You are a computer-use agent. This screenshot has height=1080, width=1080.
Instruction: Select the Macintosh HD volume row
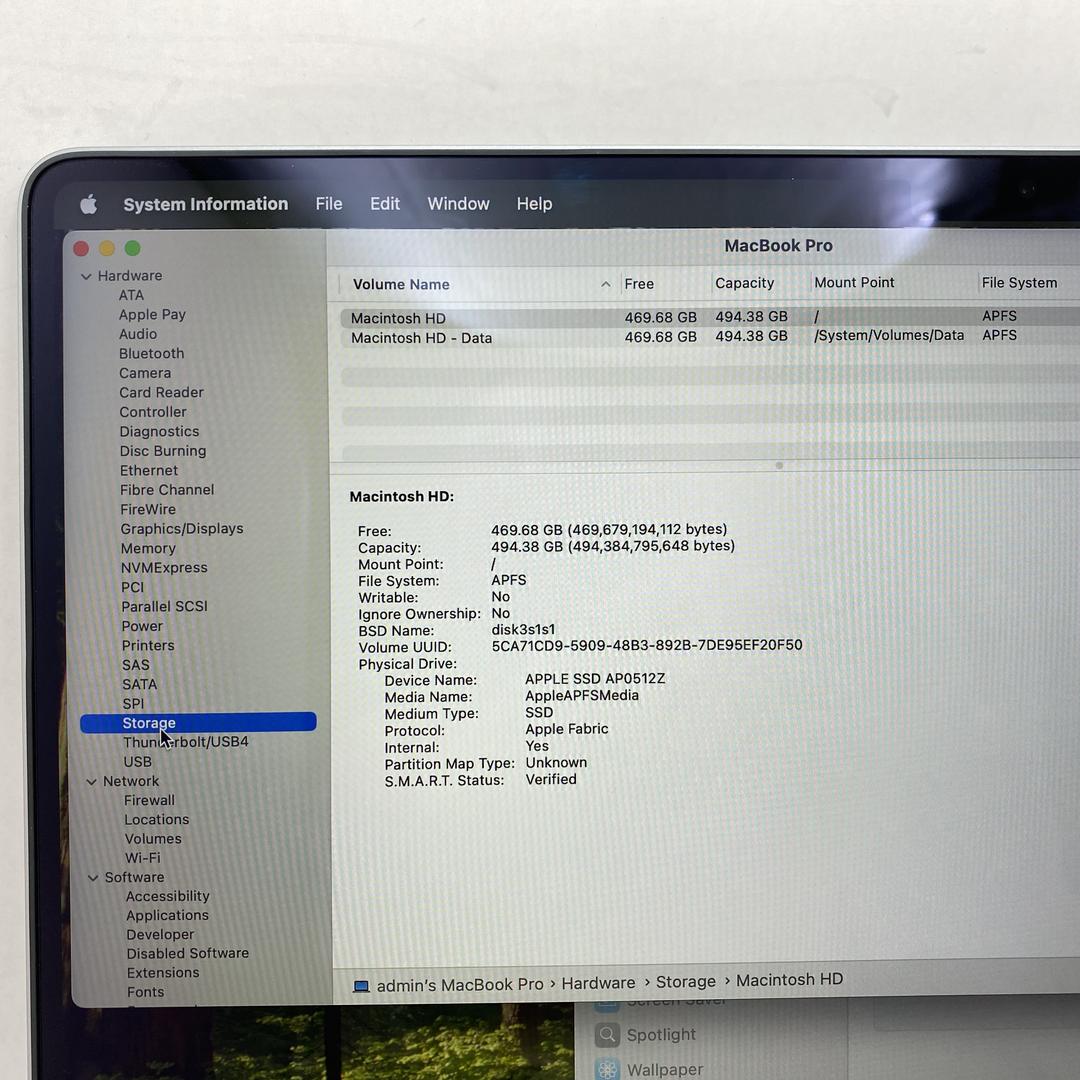[x=709, y=317]
